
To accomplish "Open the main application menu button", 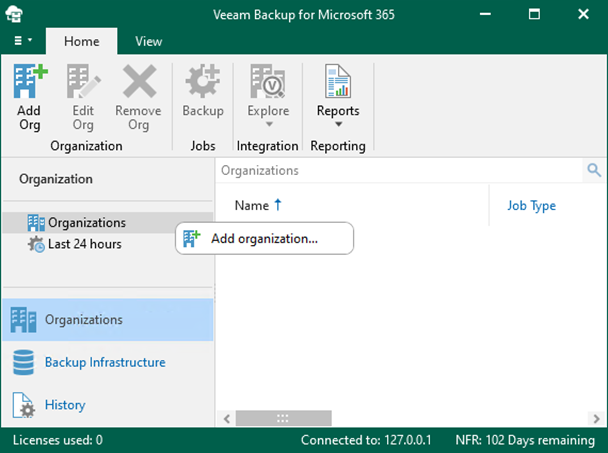I will (x=23, y=41).
